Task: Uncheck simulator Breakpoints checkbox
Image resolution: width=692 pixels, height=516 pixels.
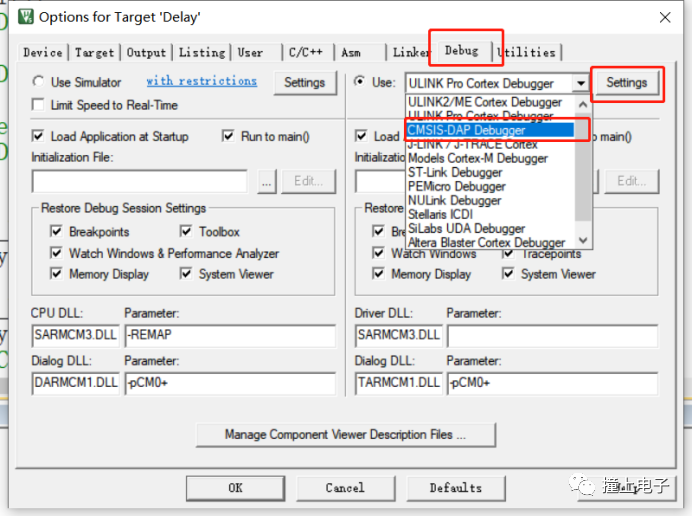Action: pos(56,231)
